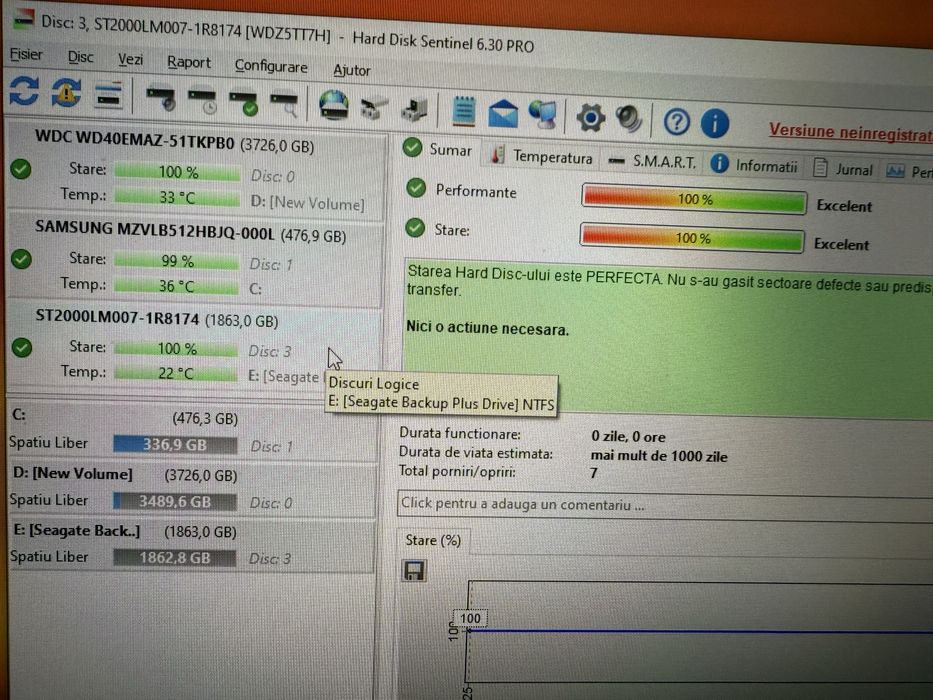933x700 pixels.
Task: Click the 'Nici o actiune necesara.' status text
Action: tap(487, 328)
